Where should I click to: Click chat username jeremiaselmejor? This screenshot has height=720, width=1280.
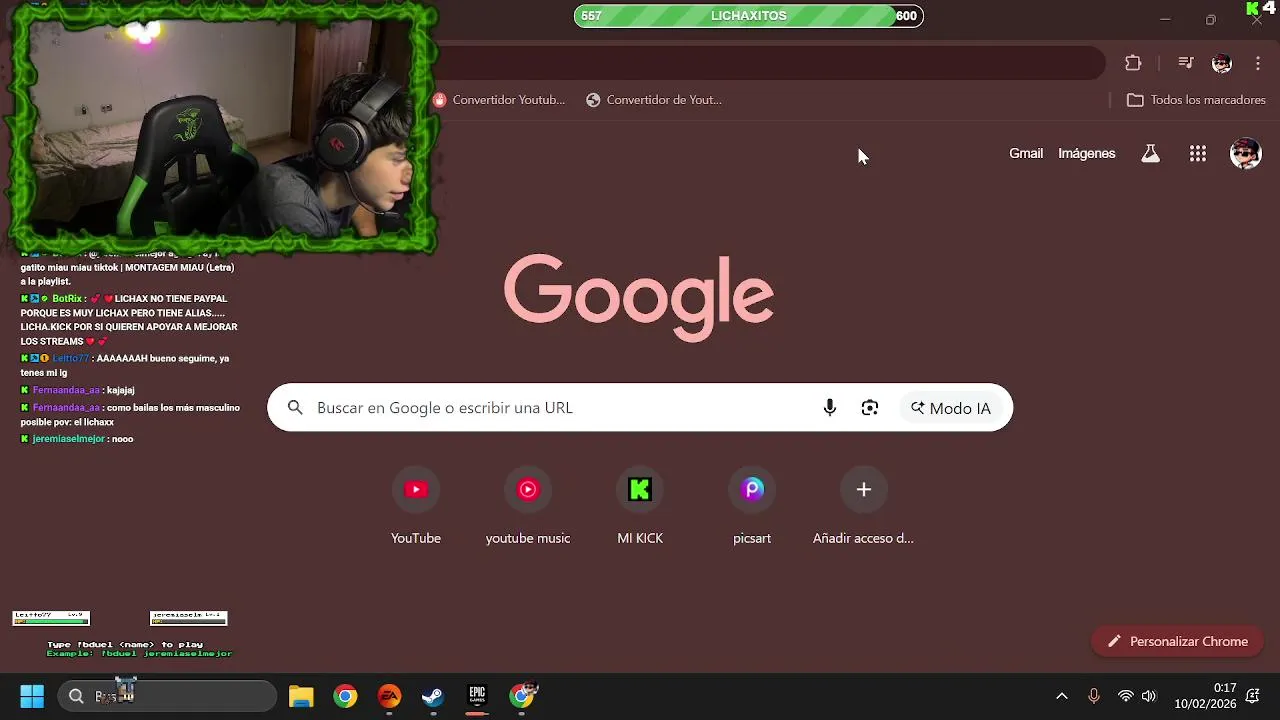coord(69,439)
